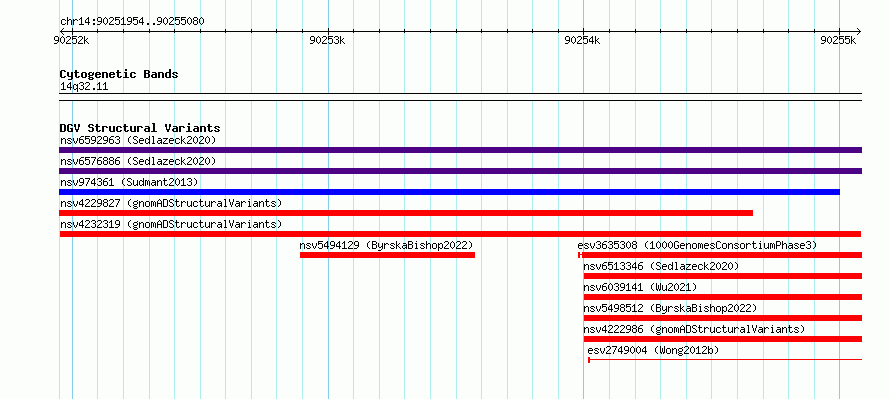Select the blue nsv974361 variant bar

(450, 192)
